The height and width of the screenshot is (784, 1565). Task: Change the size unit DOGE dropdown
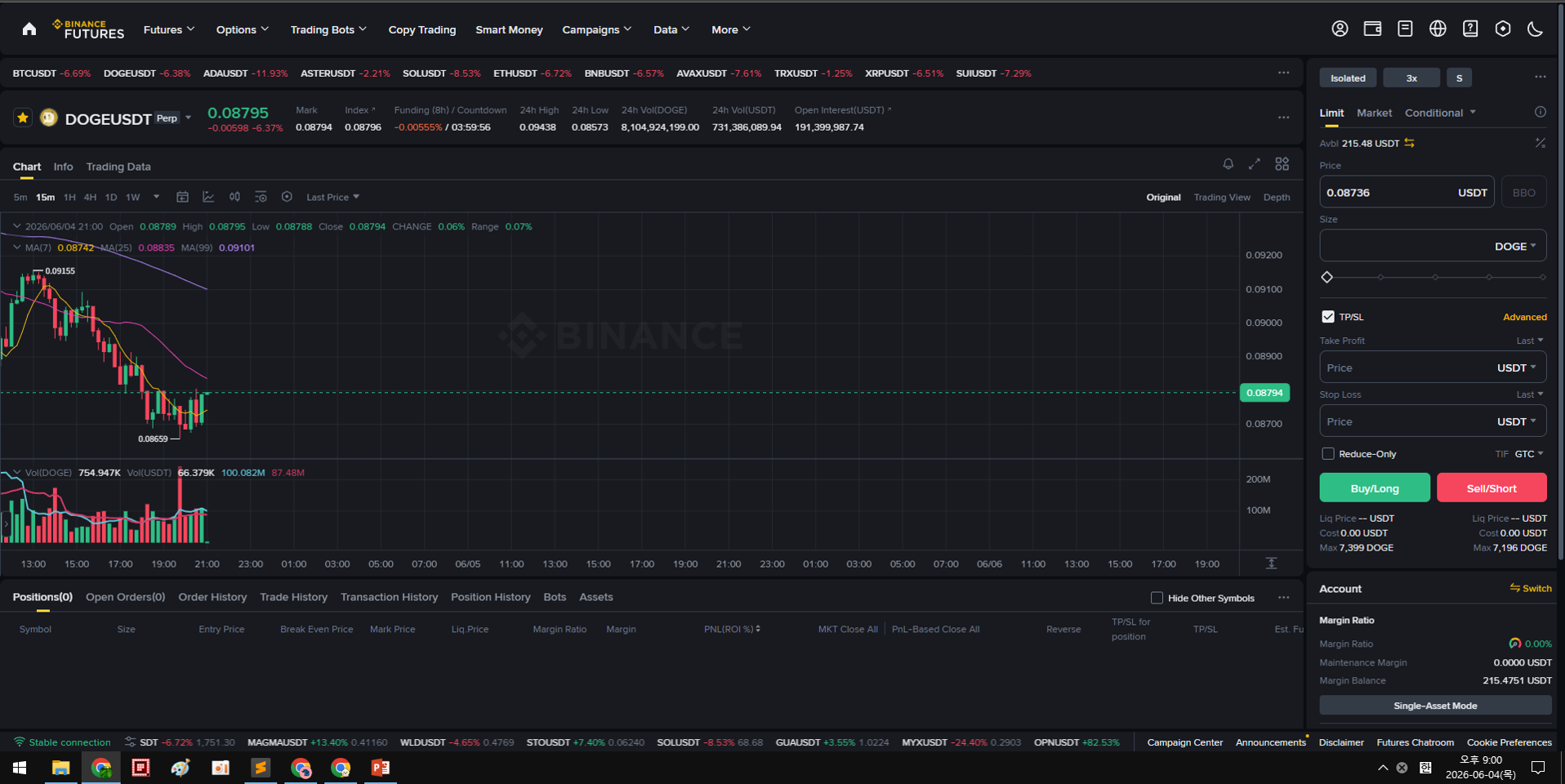(x=1515, y=247)
